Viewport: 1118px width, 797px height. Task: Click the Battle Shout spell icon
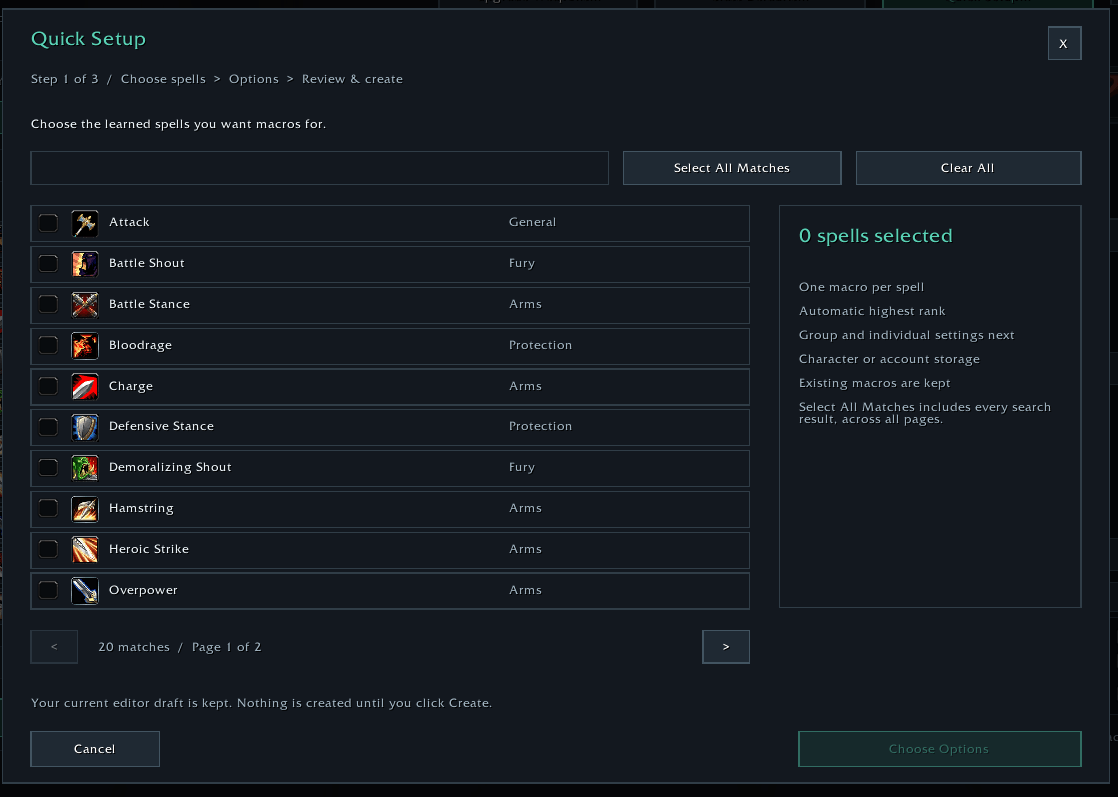tap(85, 264)
